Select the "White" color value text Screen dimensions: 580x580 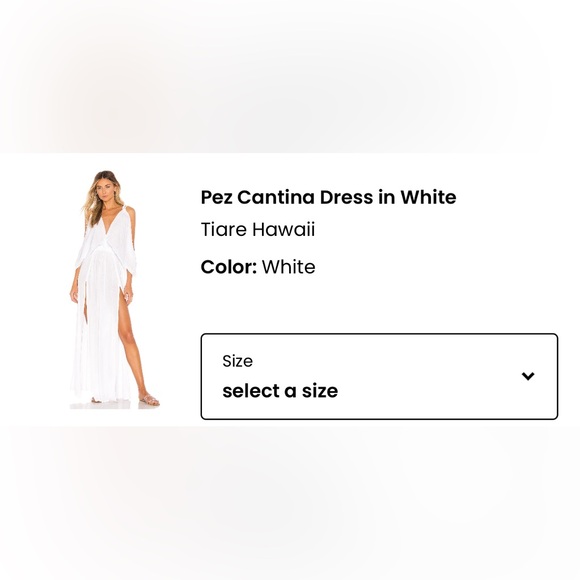(289, 267)
